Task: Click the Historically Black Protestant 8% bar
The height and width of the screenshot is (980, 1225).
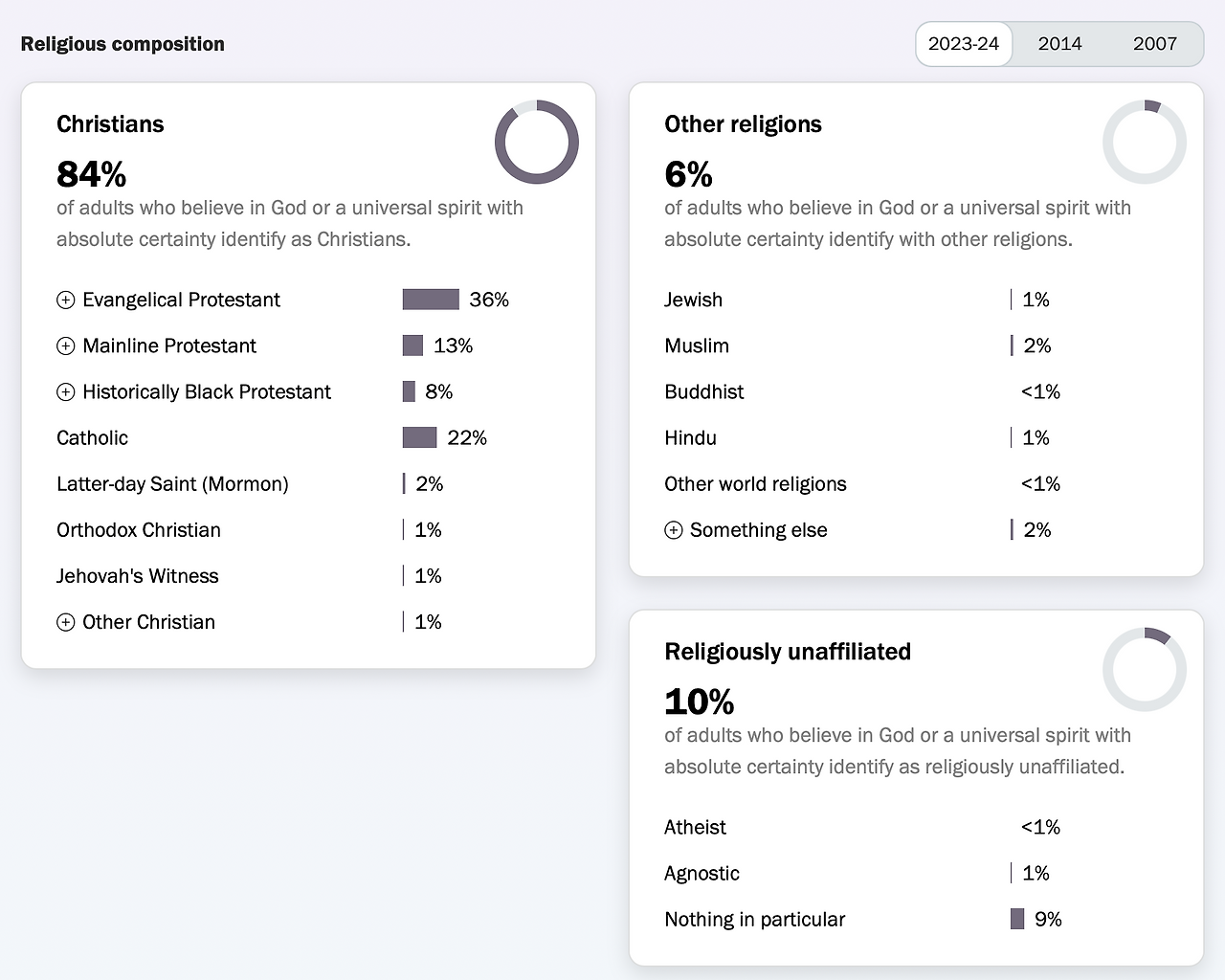Action: point(409,391)
